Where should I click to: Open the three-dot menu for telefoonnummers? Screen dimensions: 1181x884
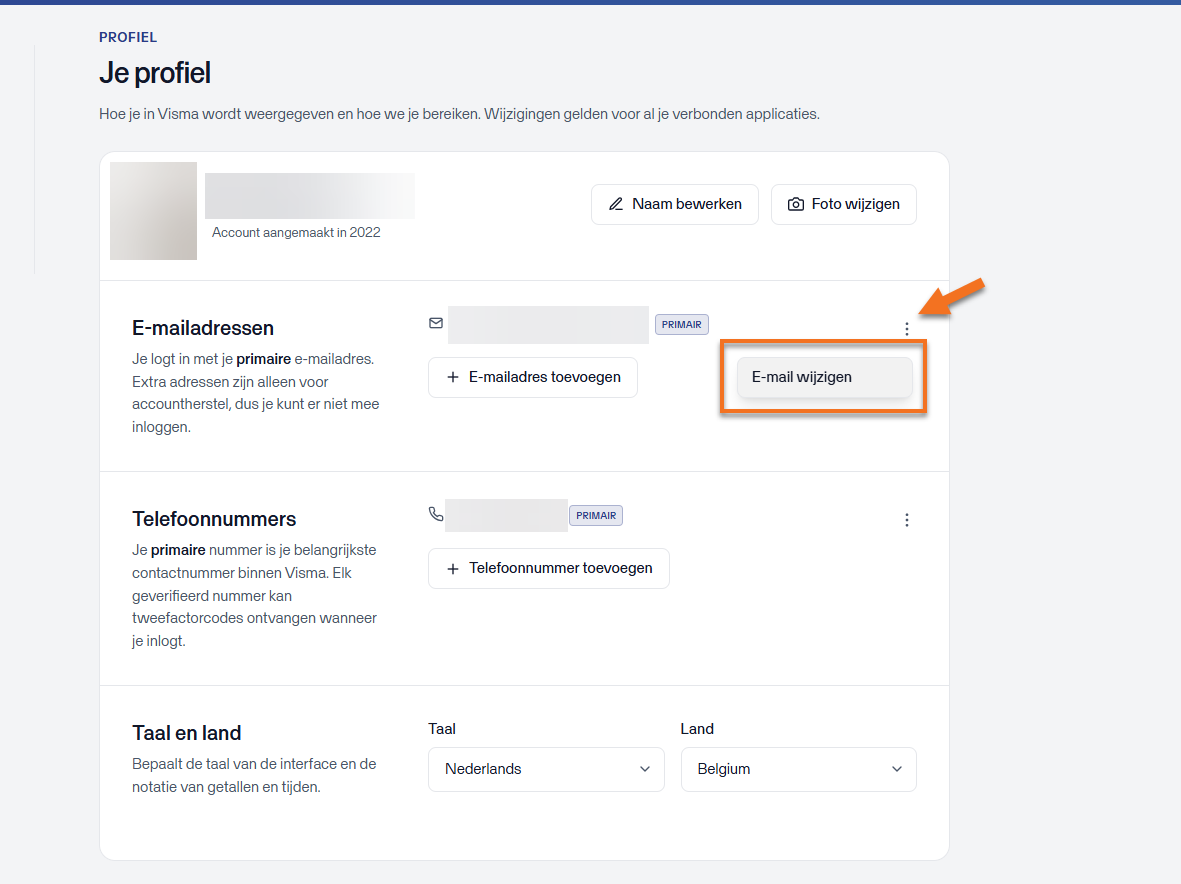[x=907, y=520]
